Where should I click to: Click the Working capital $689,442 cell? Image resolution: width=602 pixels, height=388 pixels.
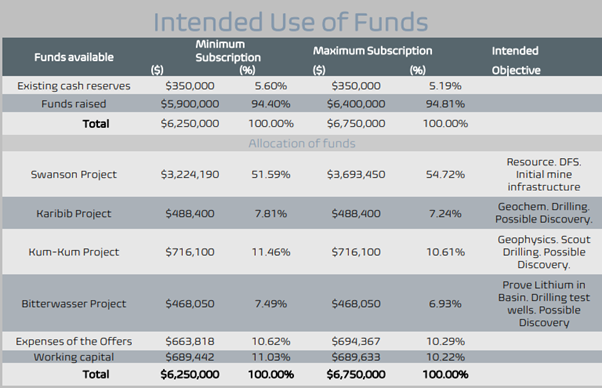190,357
